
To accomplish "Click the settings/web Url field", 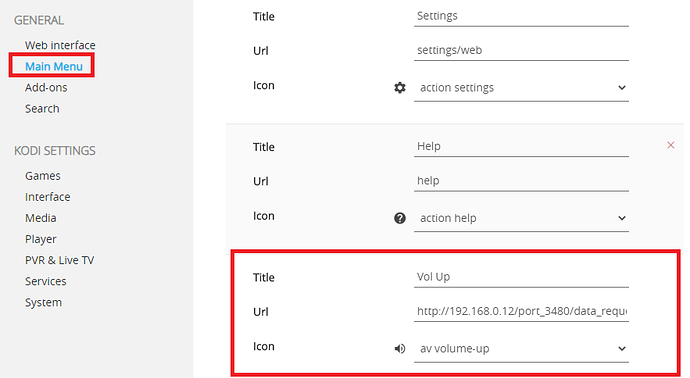I will pyautogui.click(x=521, y=51).
